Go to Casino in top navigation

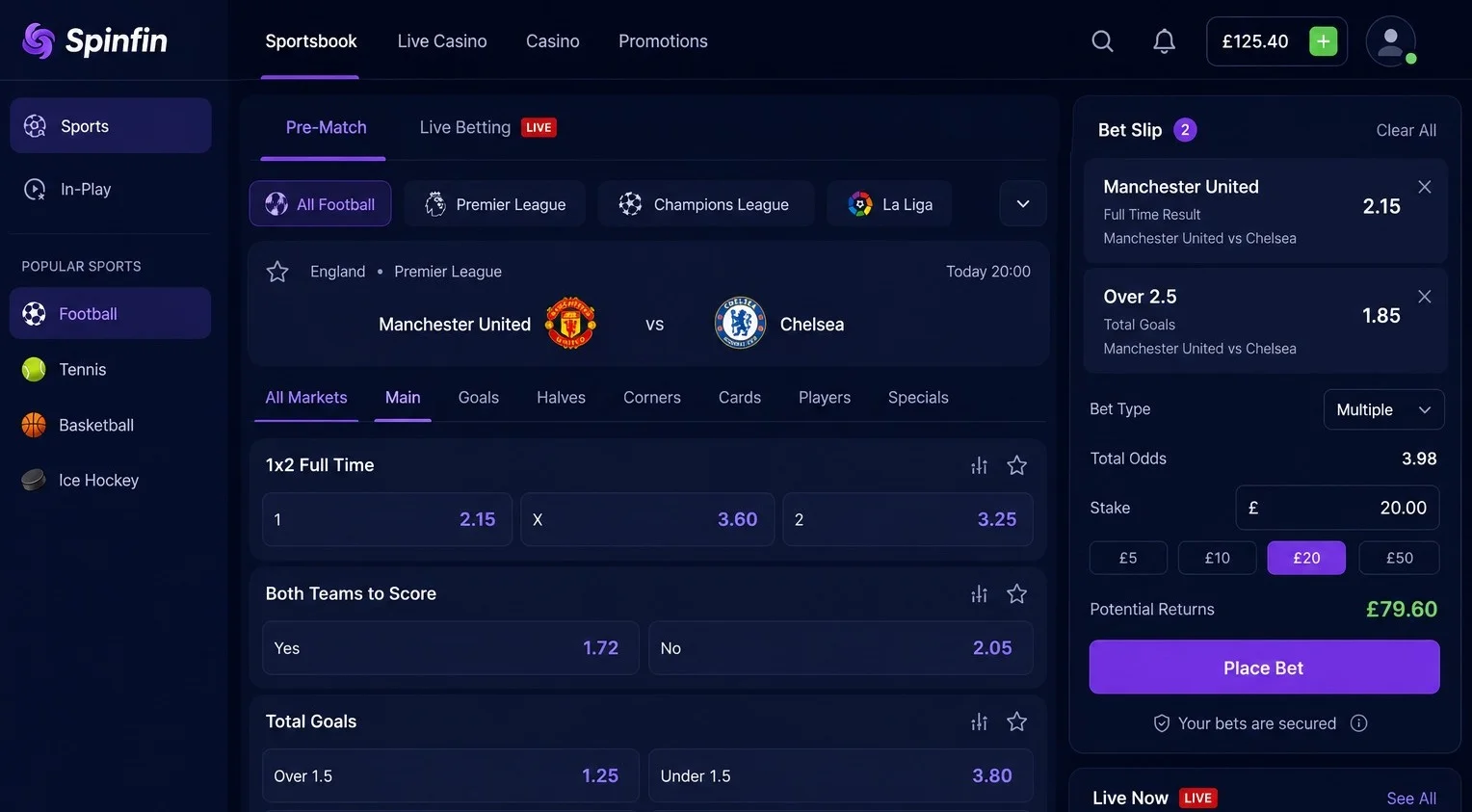553,41
